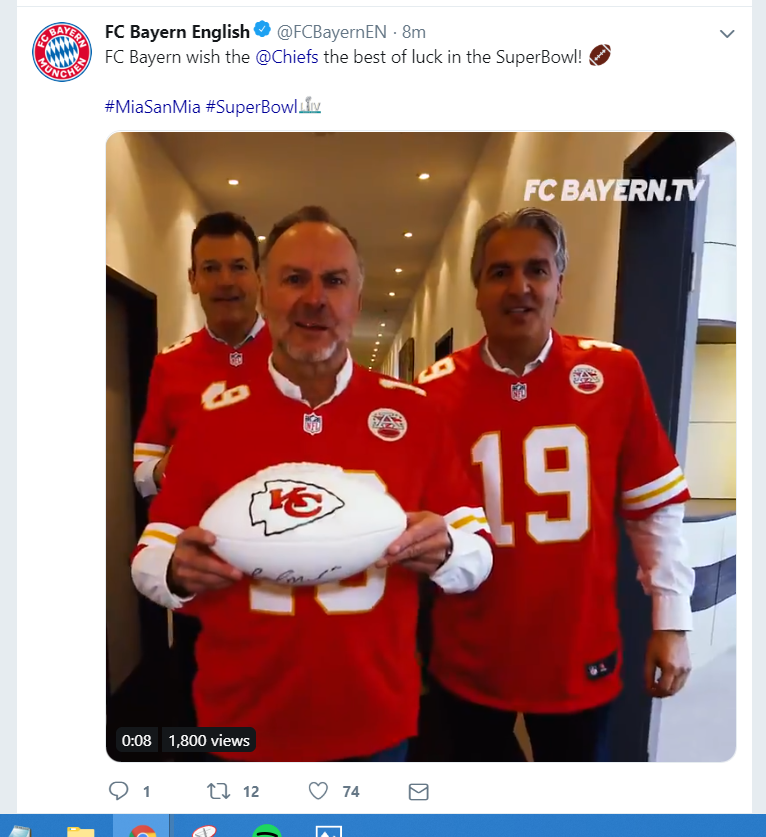Open the 8m tweet timestamp
766x837 pixels.
click(414, 32)
